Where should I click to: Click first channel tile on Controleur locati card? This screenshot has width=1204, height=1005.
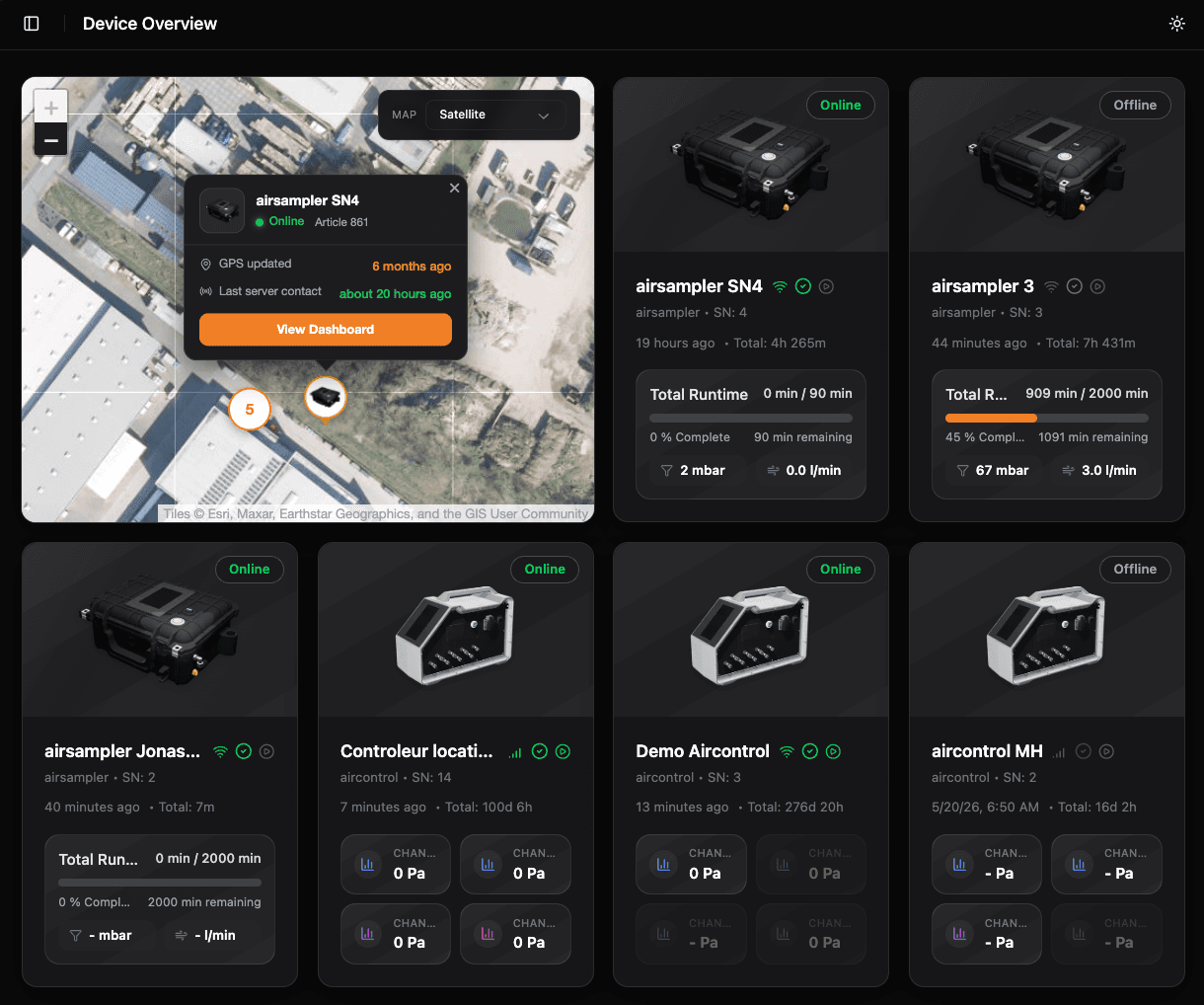(396, 864)
